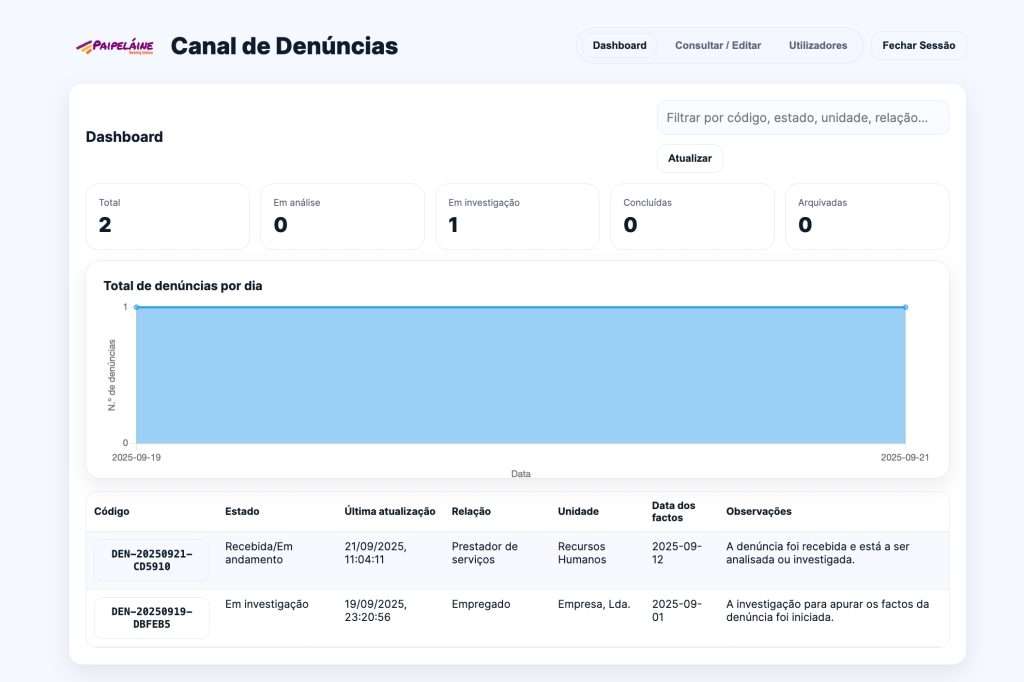The height and width of the screenshot is (682, 1024).
Task: Select the Concluídas summary card
Action: 692,216
